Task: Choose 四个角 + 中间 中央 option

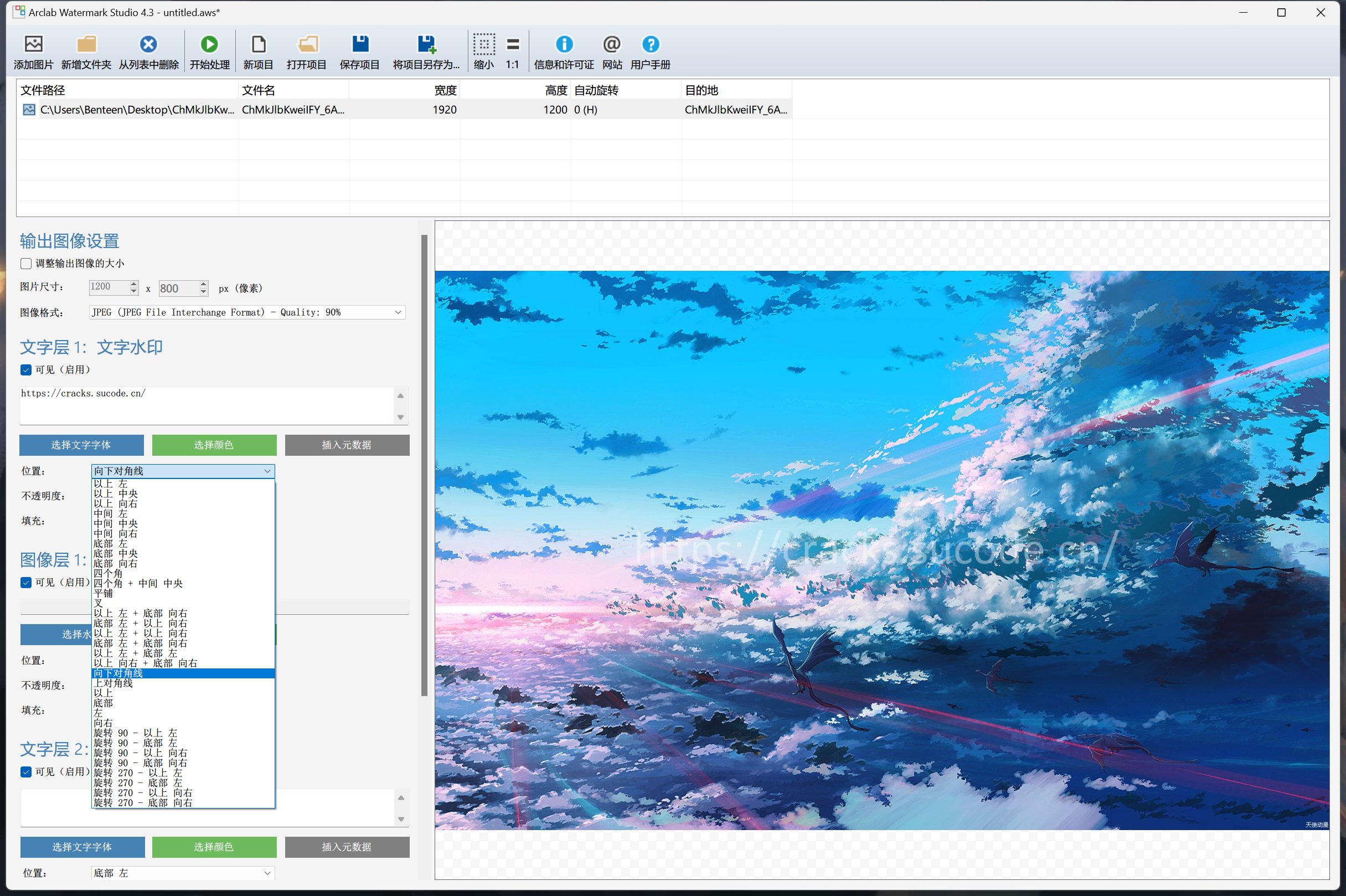Action: click(x=183, y=584)
